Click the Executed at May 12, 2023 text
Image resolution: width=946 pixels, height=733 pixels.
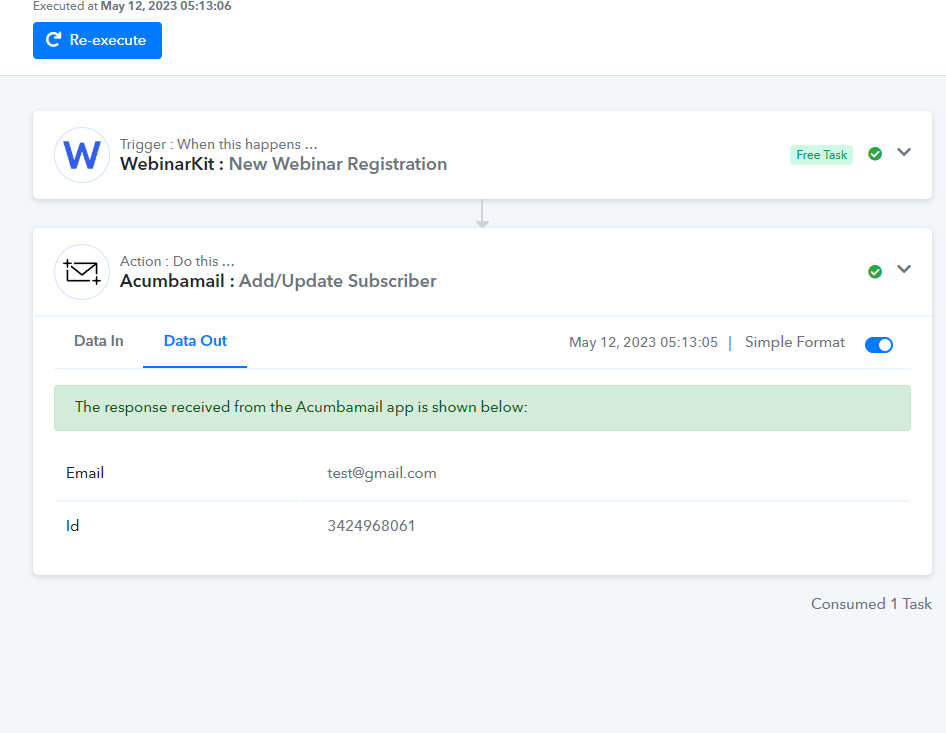132,6
